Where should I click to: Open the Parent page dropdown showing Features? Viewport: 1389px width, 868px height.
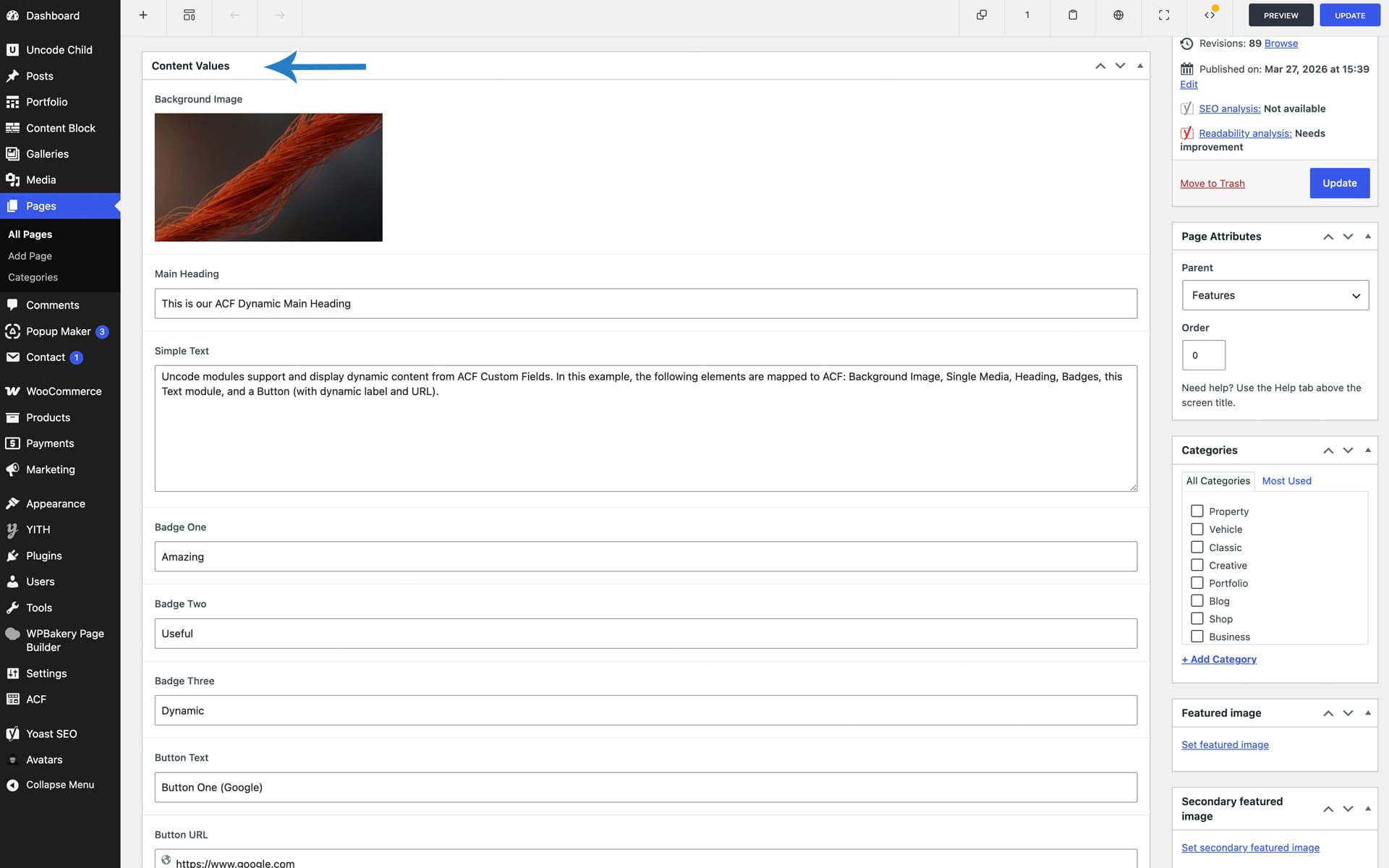click(1275, 295)
